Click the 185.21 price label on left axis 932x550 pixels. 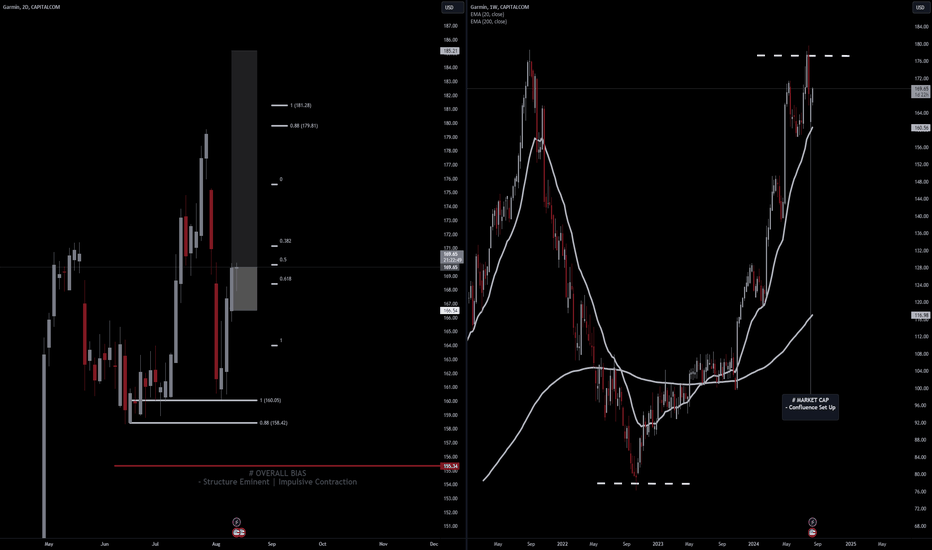(450, 51)
